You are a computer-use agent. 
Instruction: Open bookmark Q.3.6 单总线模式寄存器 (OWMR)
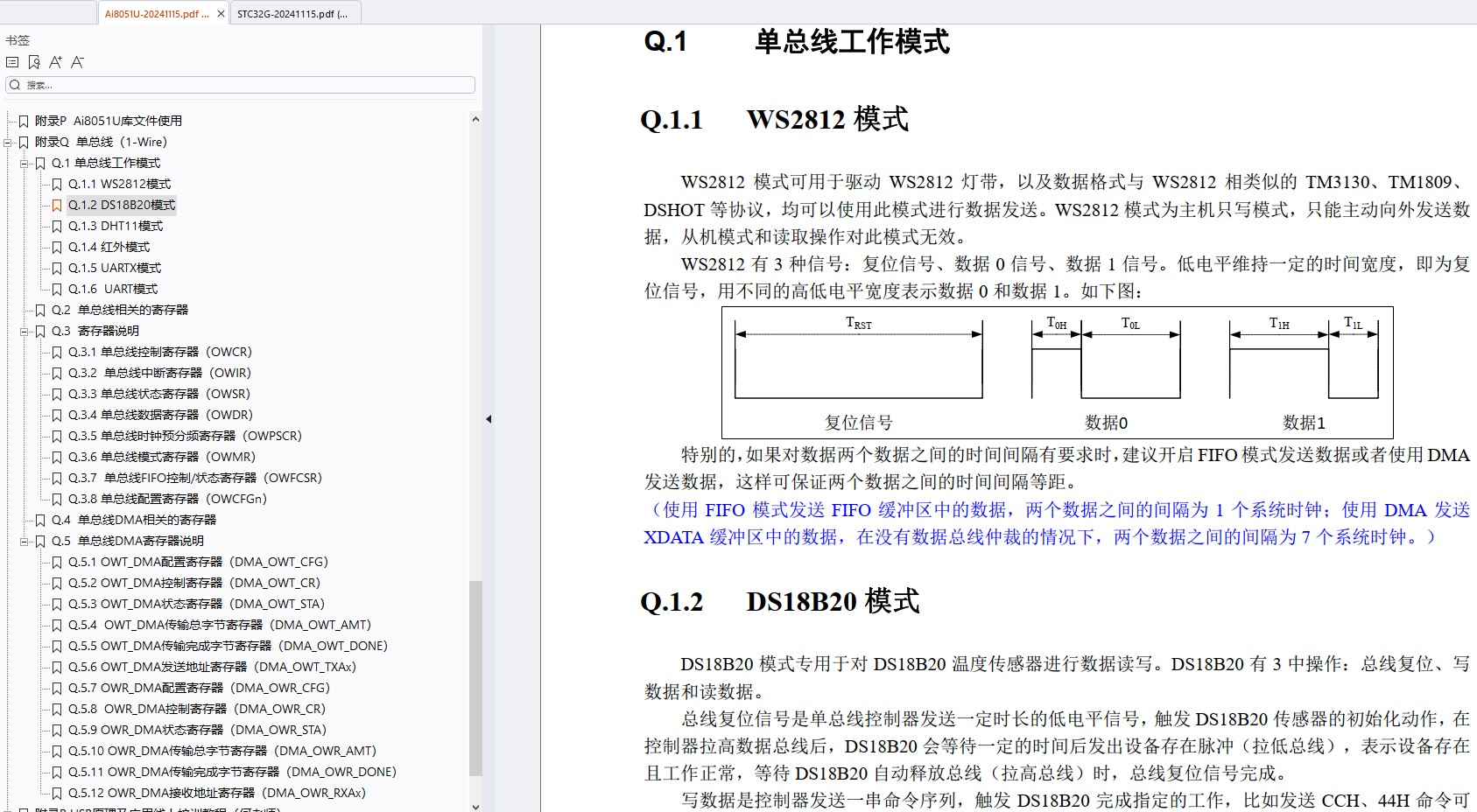(x=162, y=457)
